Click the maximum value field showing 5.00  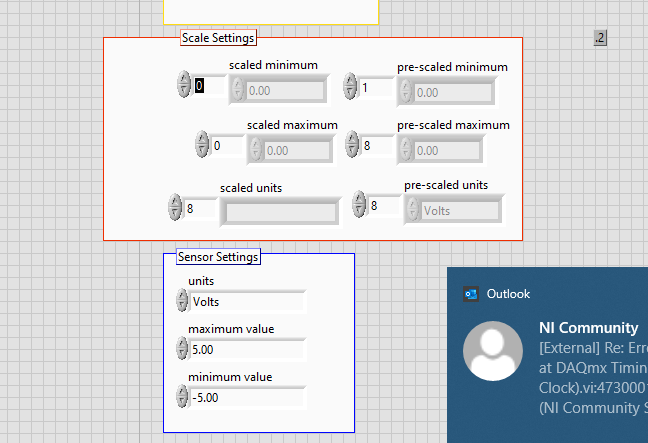pyautogui.click(x=246, y=350)
